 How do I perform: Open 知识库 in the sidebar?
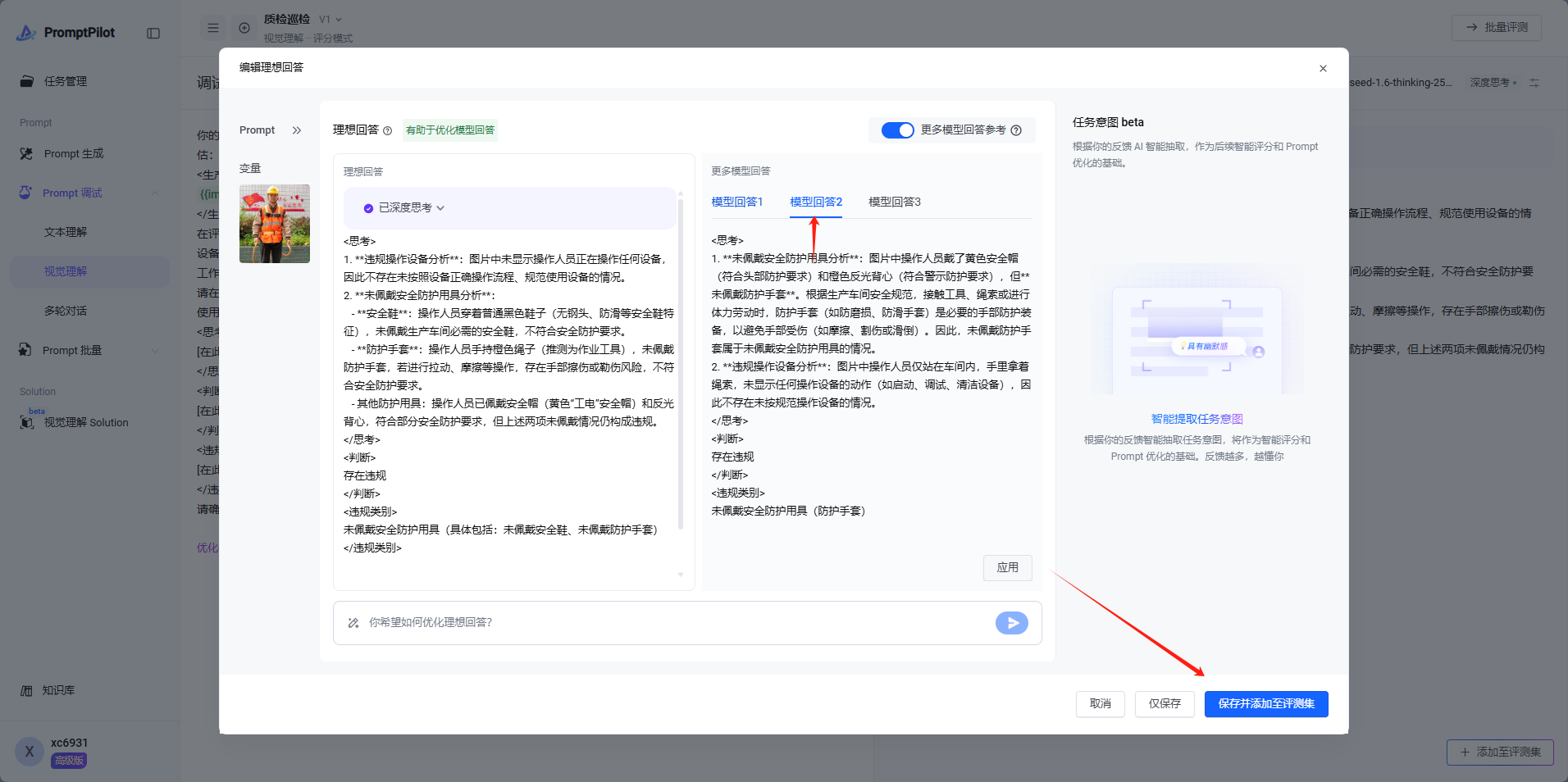coord(90,690)
